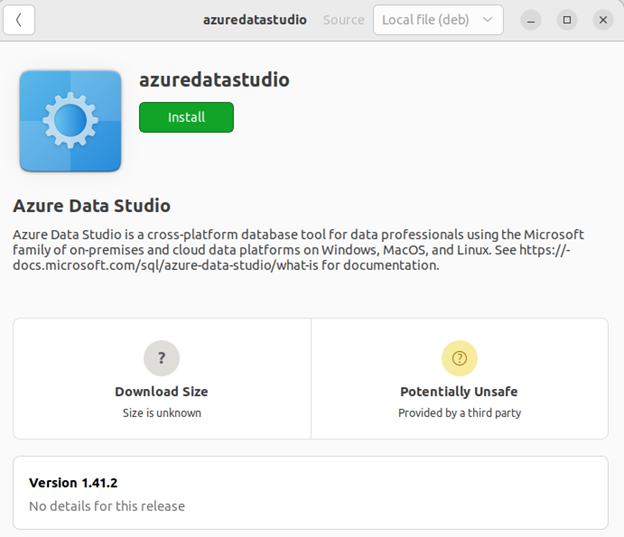Click the 'Provided by a third party' text
The width and height of the screenshot is (624, 537).
460,413
